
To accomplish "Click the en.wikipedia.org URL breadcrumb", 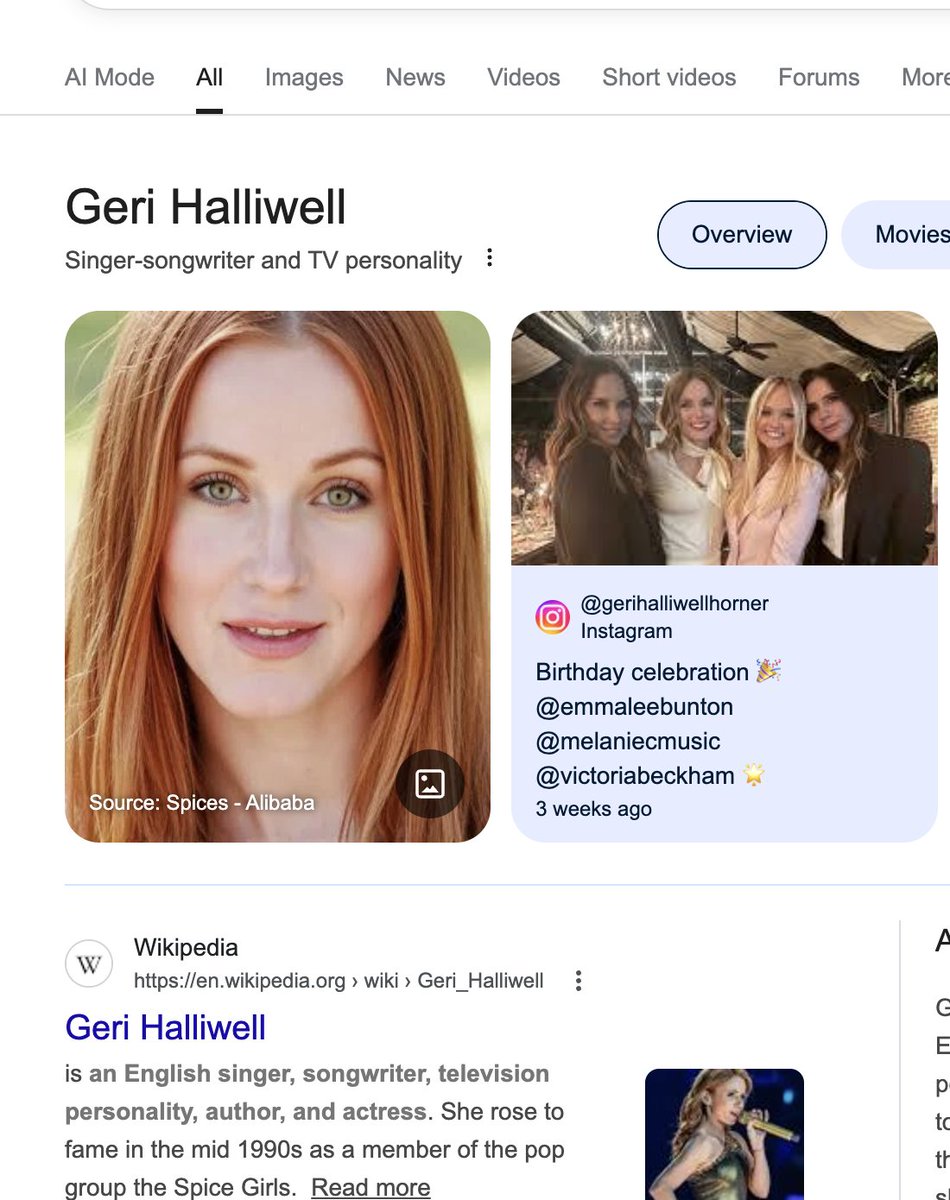I will (x=339, y=981).
